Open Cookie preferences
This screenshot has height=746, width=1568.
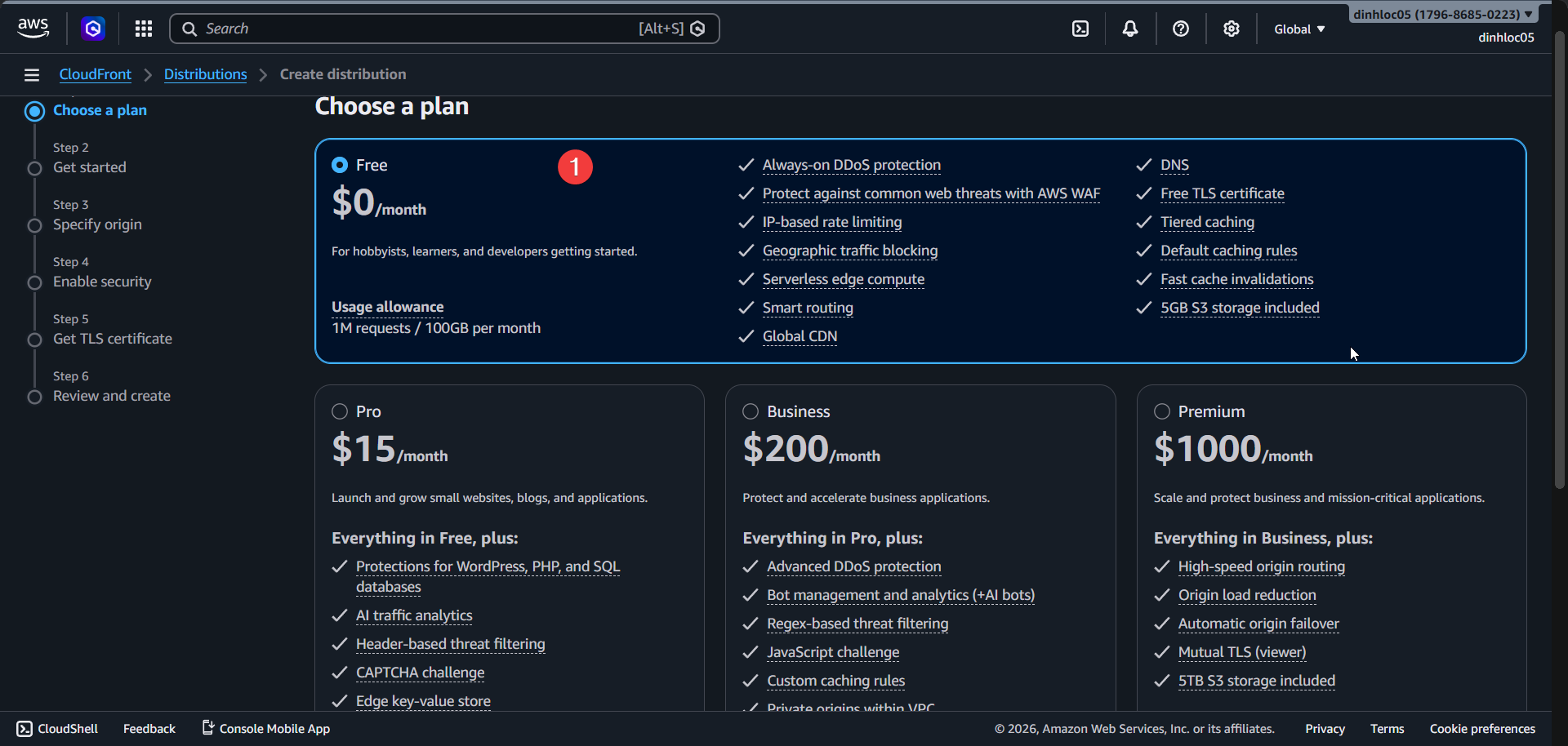[x=1482, y=728]
